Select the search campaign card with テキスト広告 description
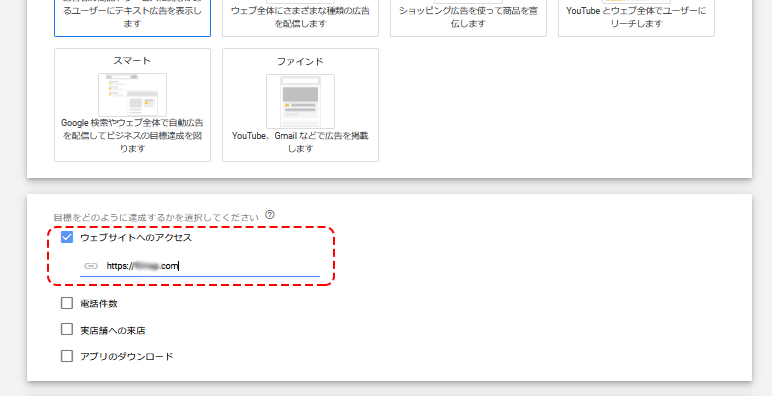Image resolution: width=772 pixels, height=396 pixels. 132,18
